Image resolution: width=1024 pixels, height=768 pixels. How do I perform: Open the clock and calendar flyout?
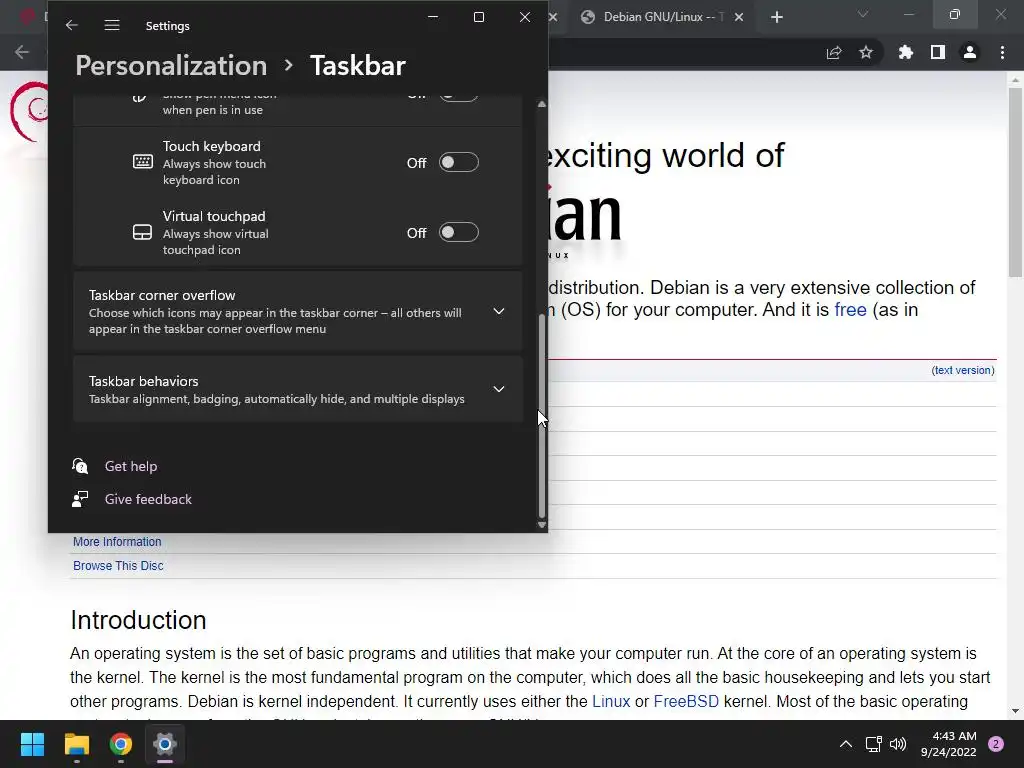point(948,744)
